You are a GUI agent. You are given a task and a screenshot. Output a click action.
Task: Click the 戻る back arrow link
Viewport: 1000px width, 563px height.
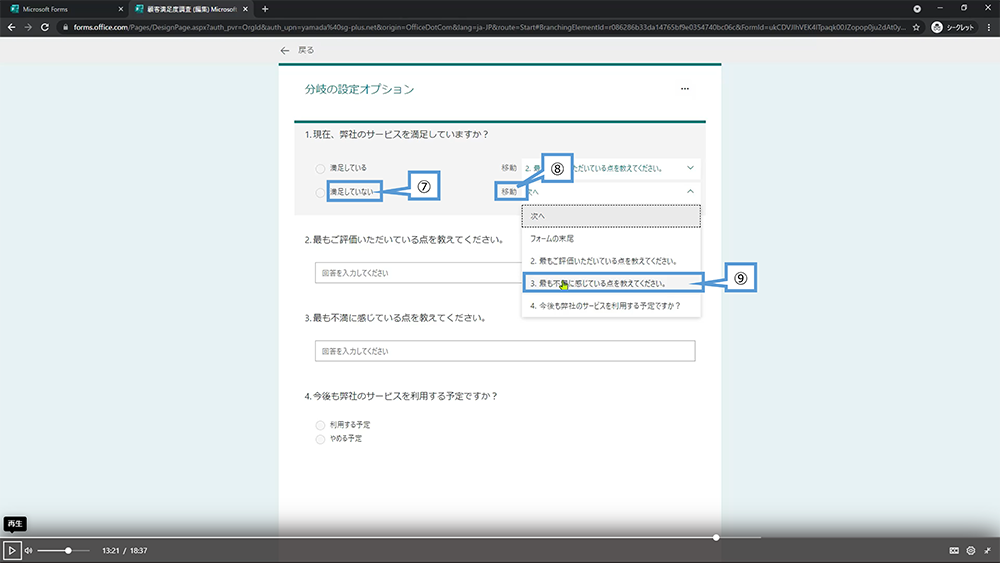[297, 50]
